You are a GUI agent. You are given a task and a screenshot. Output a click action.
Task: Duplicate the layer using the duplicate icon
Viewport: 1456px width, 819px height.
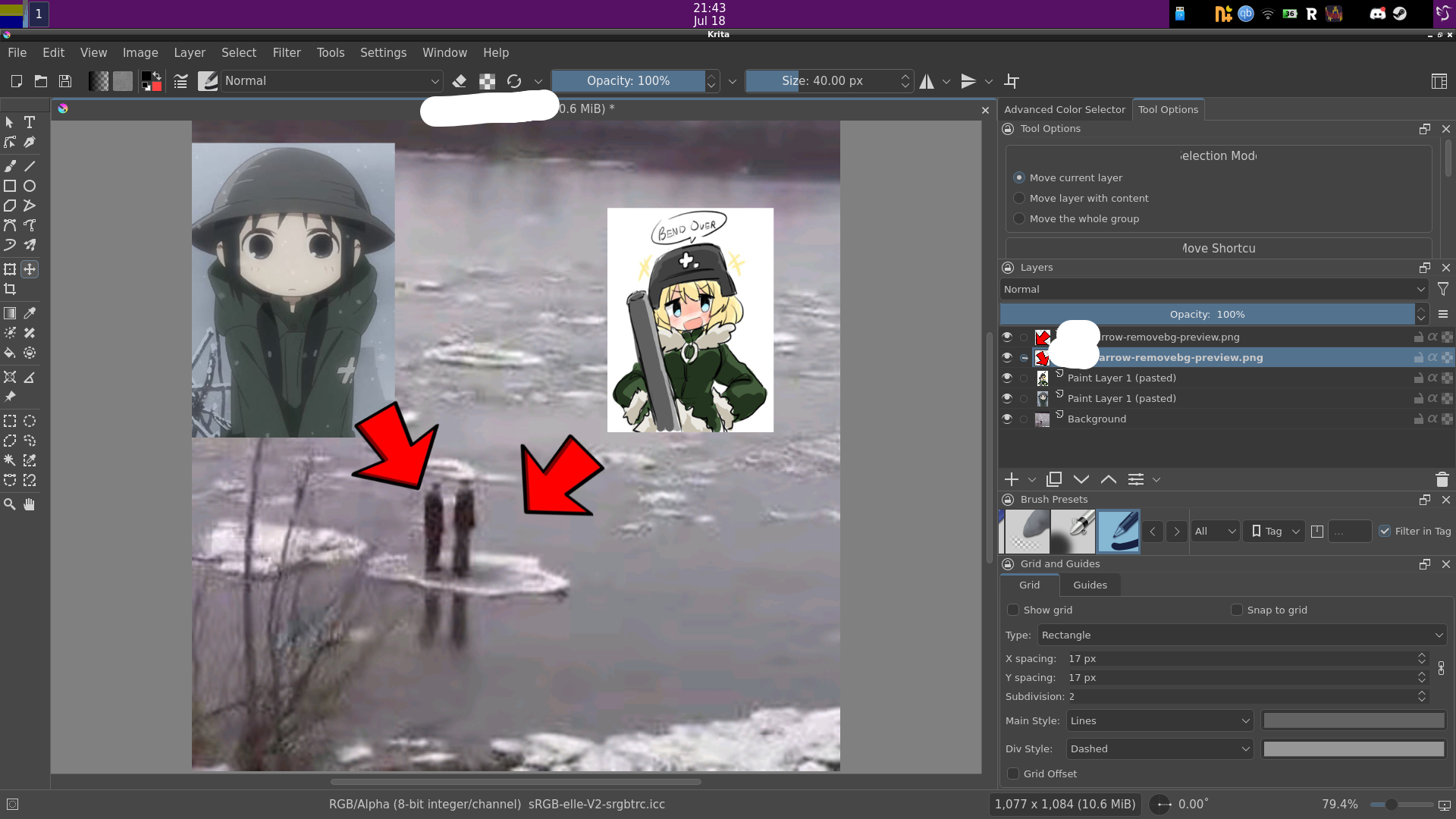[1054, 479]
